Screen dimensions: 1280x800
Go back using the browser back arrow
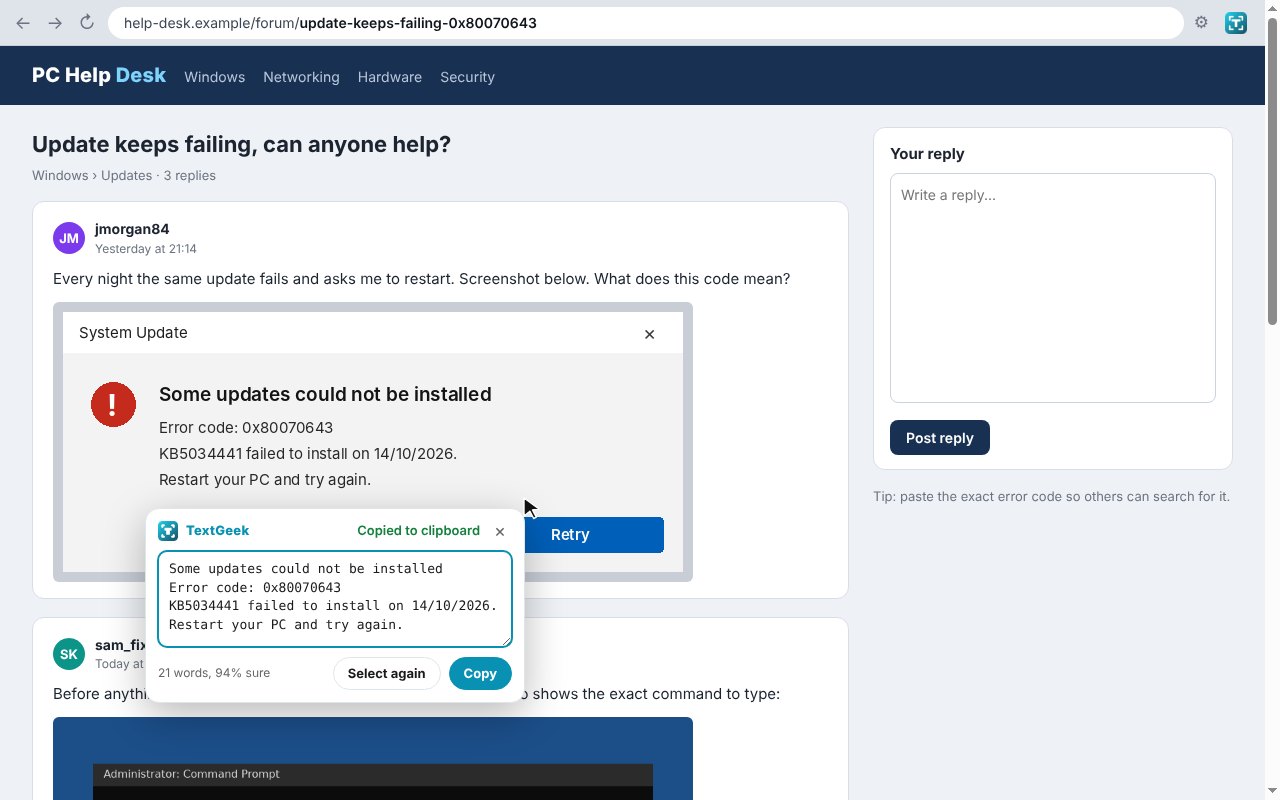pos(23,22)
